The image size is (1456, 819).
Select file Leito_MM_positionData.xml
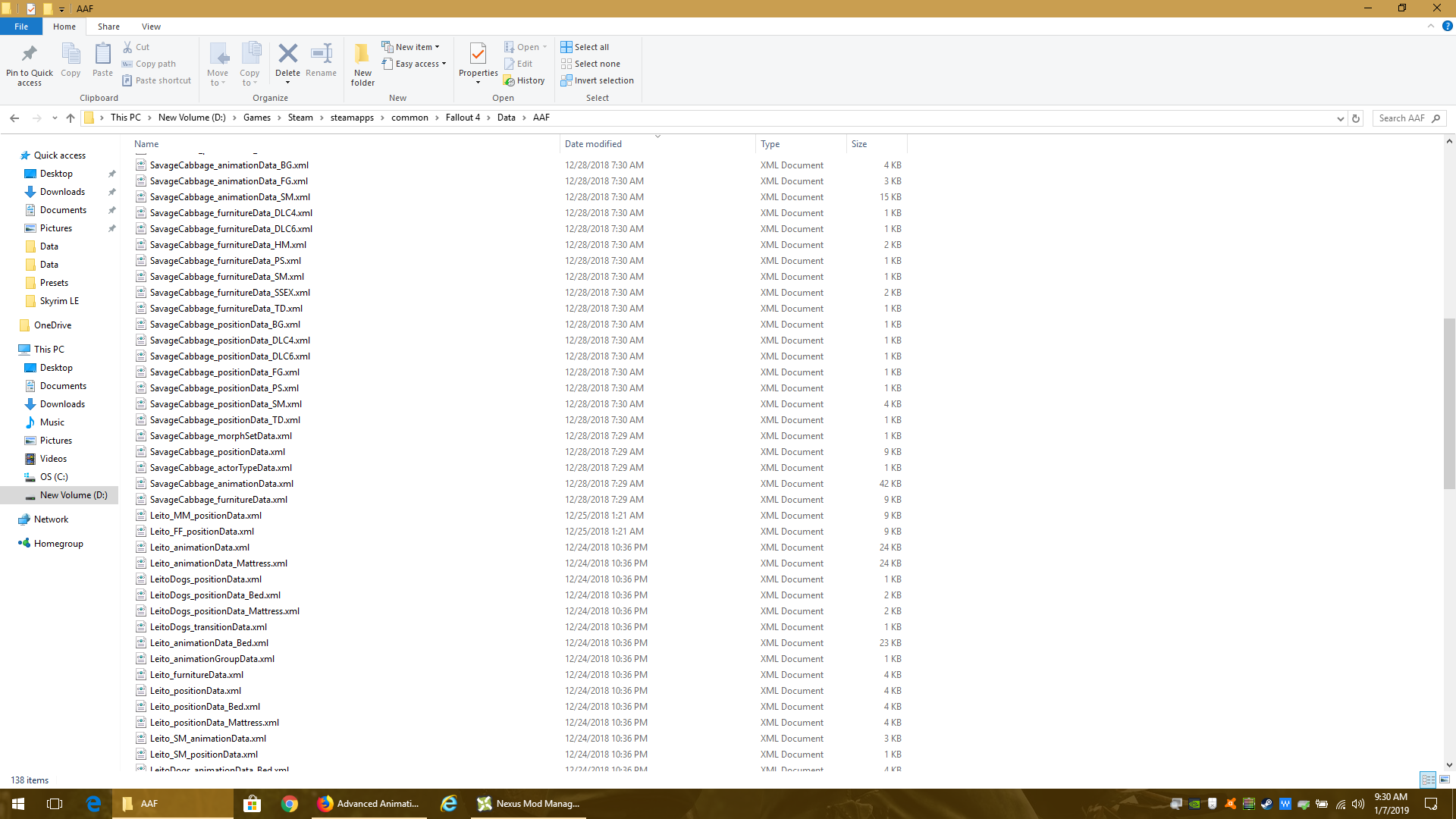tap(206, 516)
